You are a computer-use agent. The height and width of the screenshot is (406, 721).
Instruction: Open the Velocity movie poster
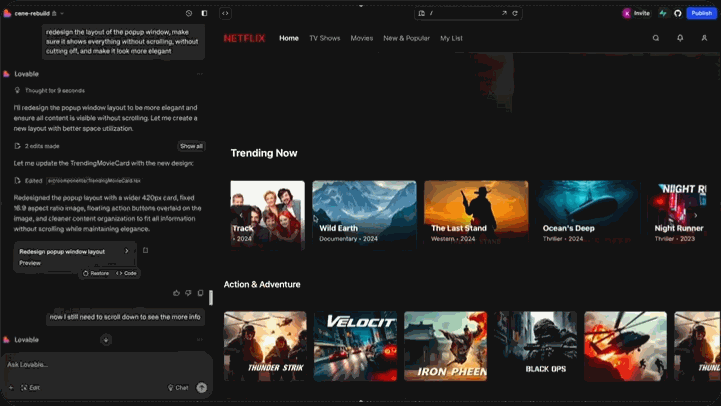[355, 346]
